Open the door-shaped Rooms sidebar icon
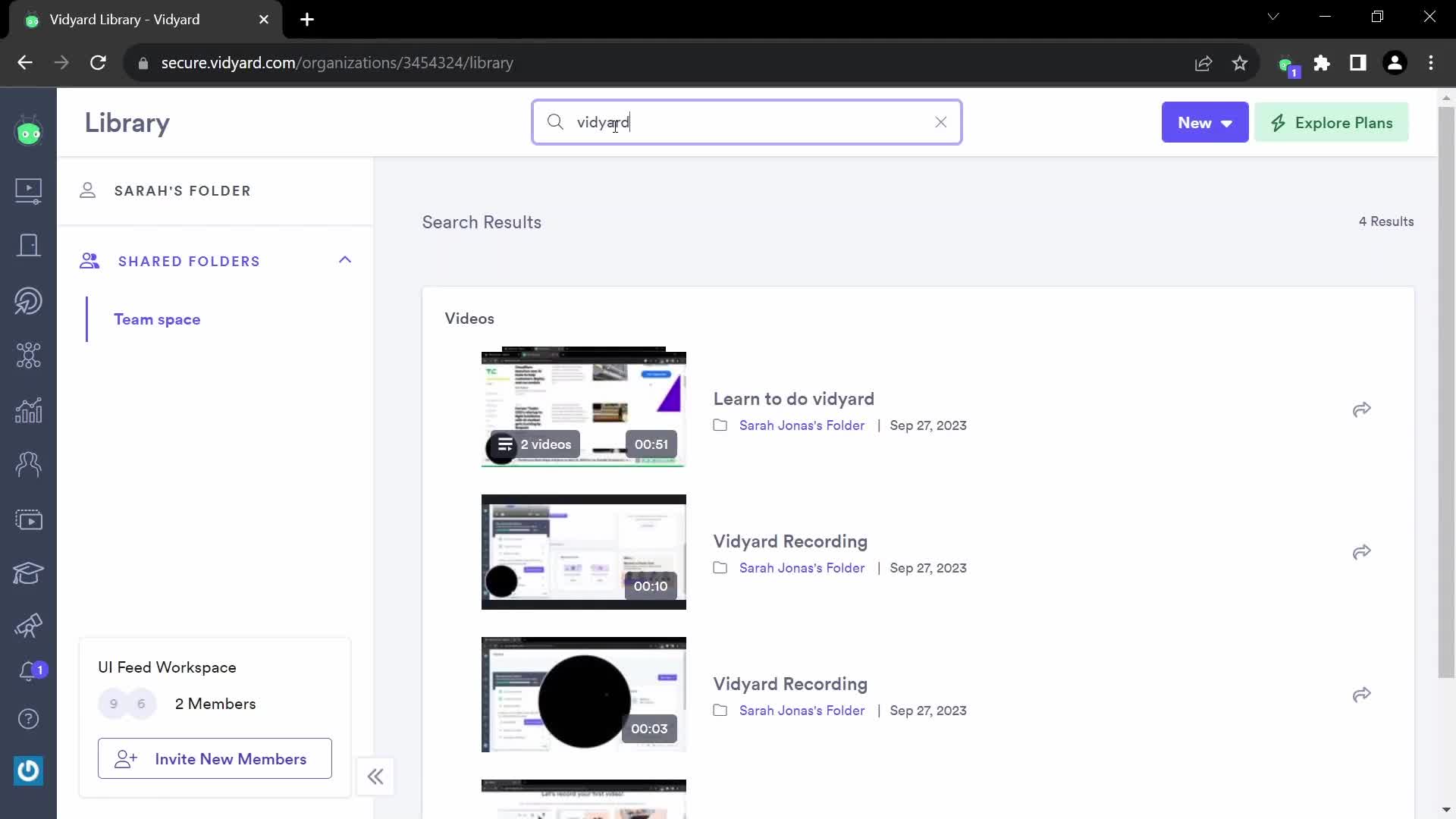This screenshot has width=1456, height=819. click(x=29, y=246)
